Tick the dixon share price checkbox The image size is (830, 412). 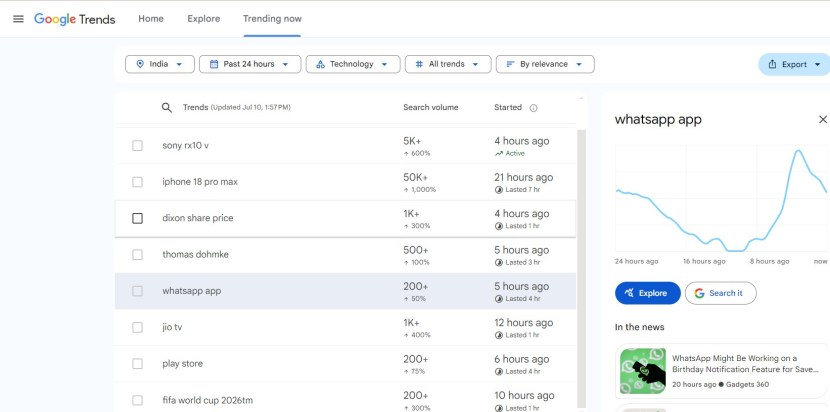click(x=138, y=218)
